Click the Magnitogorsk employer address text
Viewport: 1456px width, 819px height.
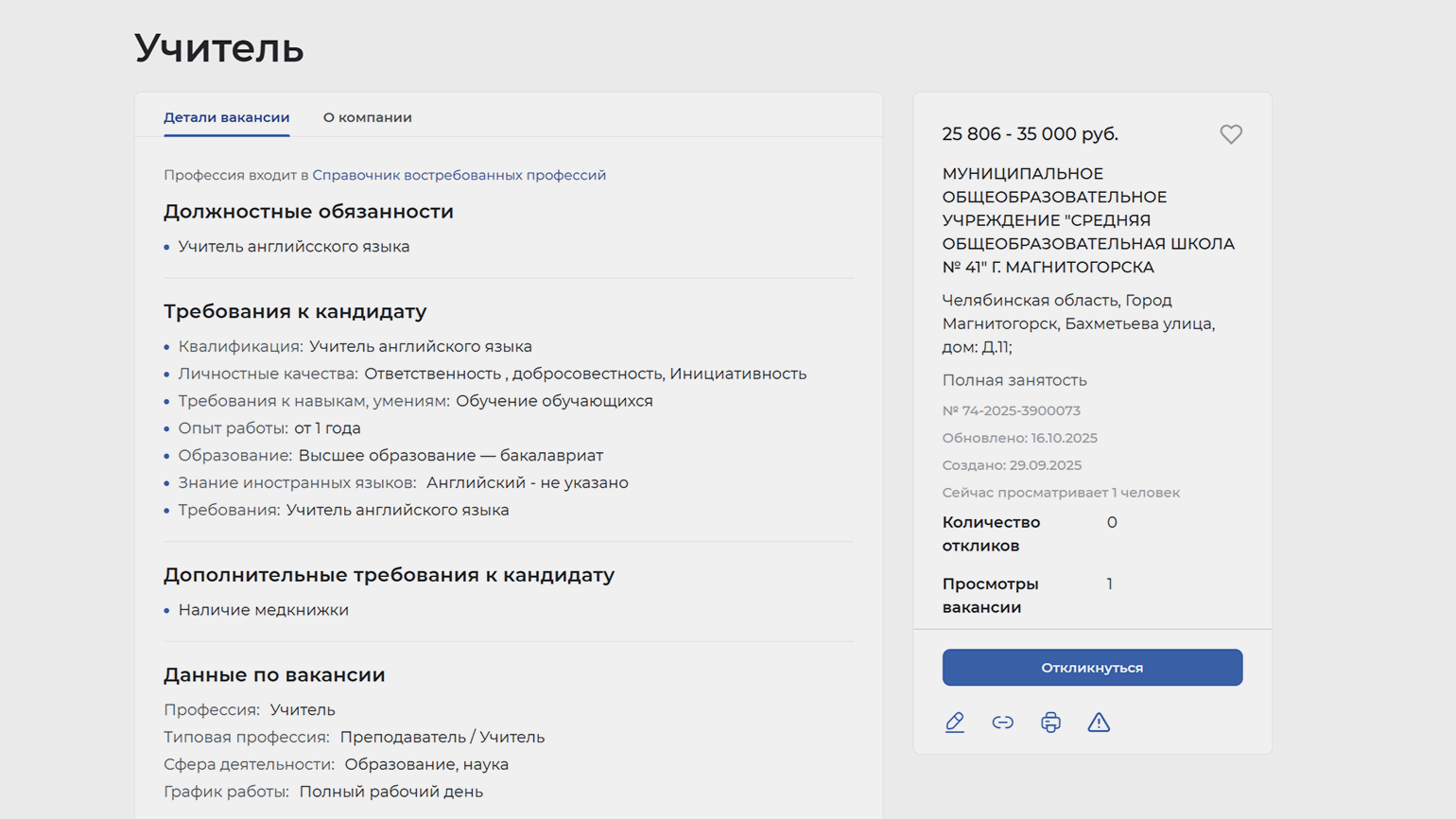tap(1078, 323)
